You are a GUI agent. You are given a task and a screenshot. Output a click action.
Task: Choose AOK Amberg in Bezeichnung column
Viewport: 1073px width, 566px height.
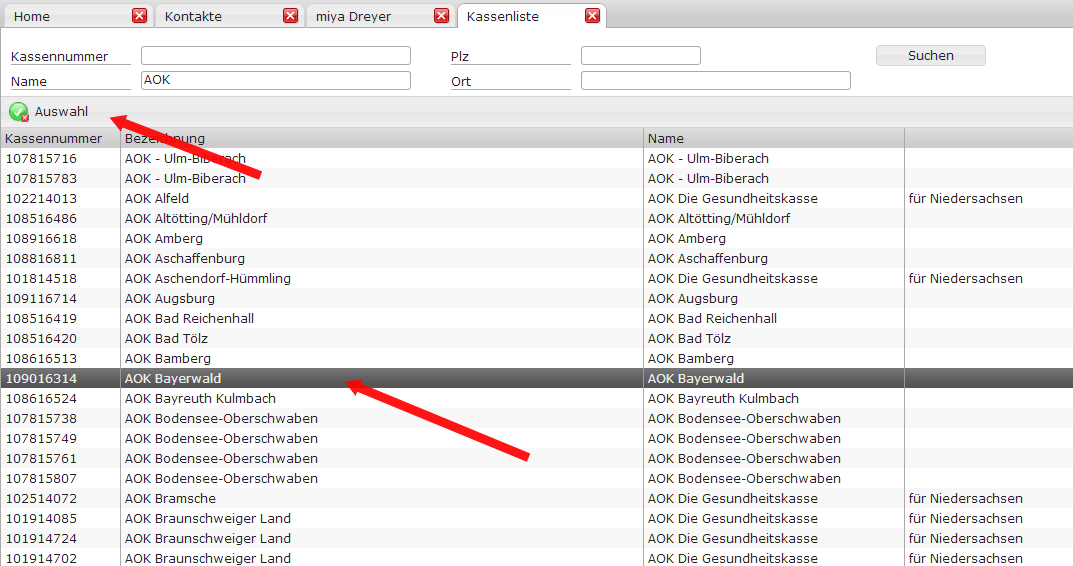click(x=164, y=238)
